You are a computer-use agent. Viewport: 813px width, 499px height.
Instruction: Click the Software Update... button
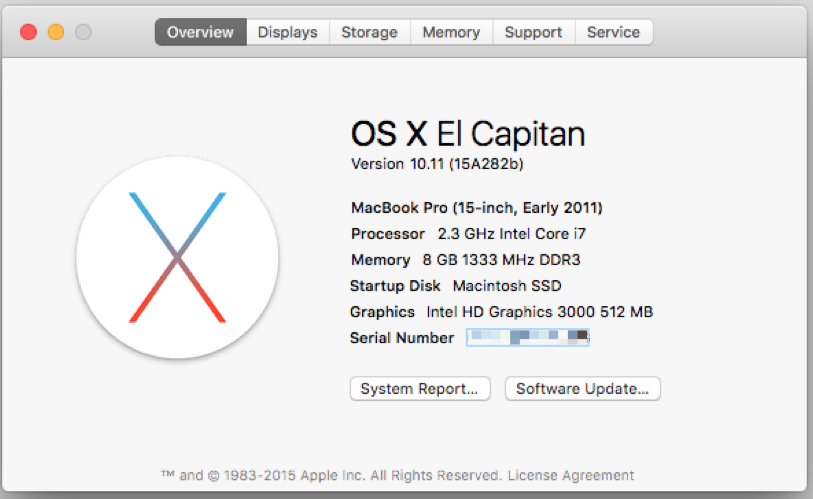tap(583, 389)
